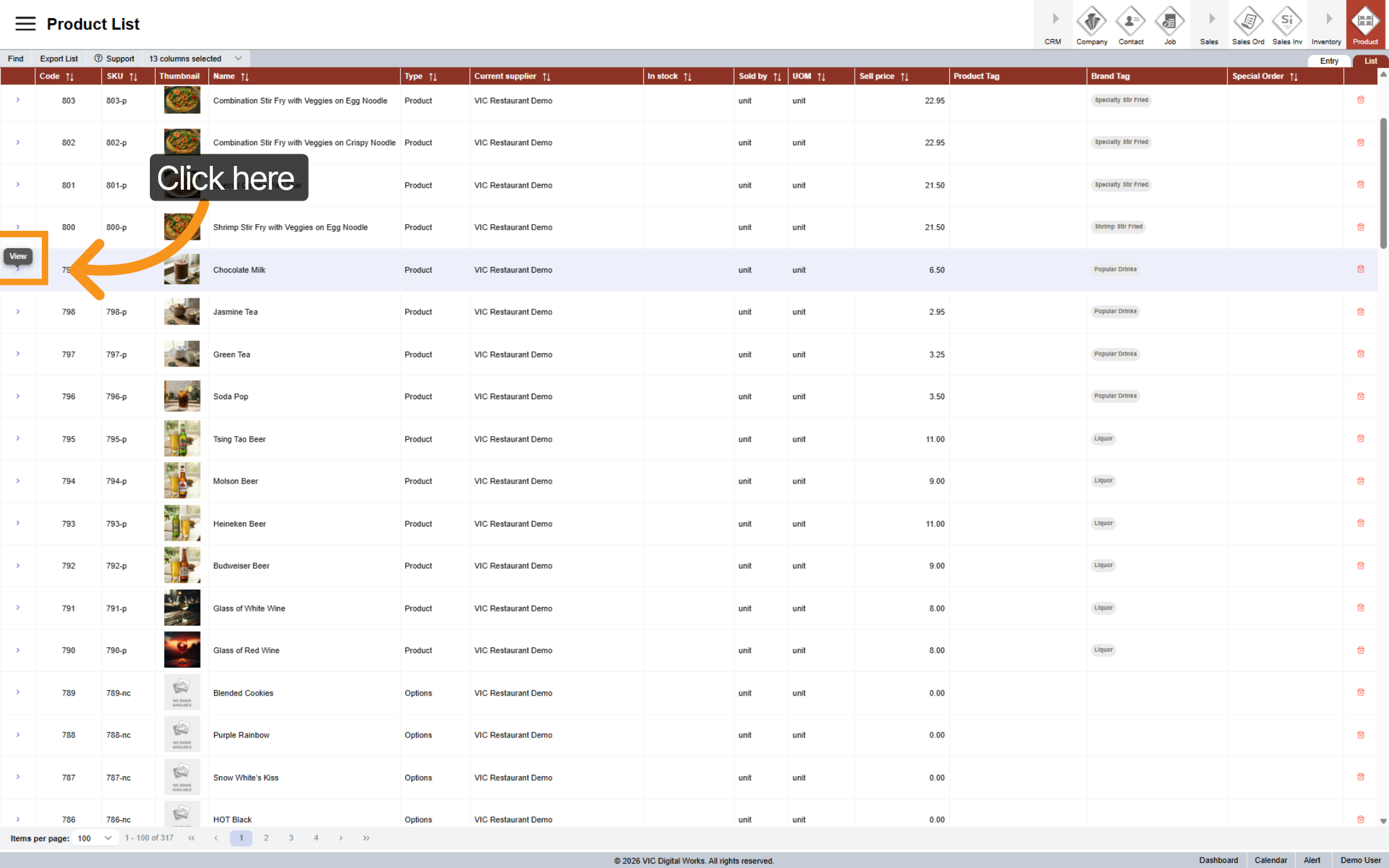Open the items per page dropdown

coord(95,838)
